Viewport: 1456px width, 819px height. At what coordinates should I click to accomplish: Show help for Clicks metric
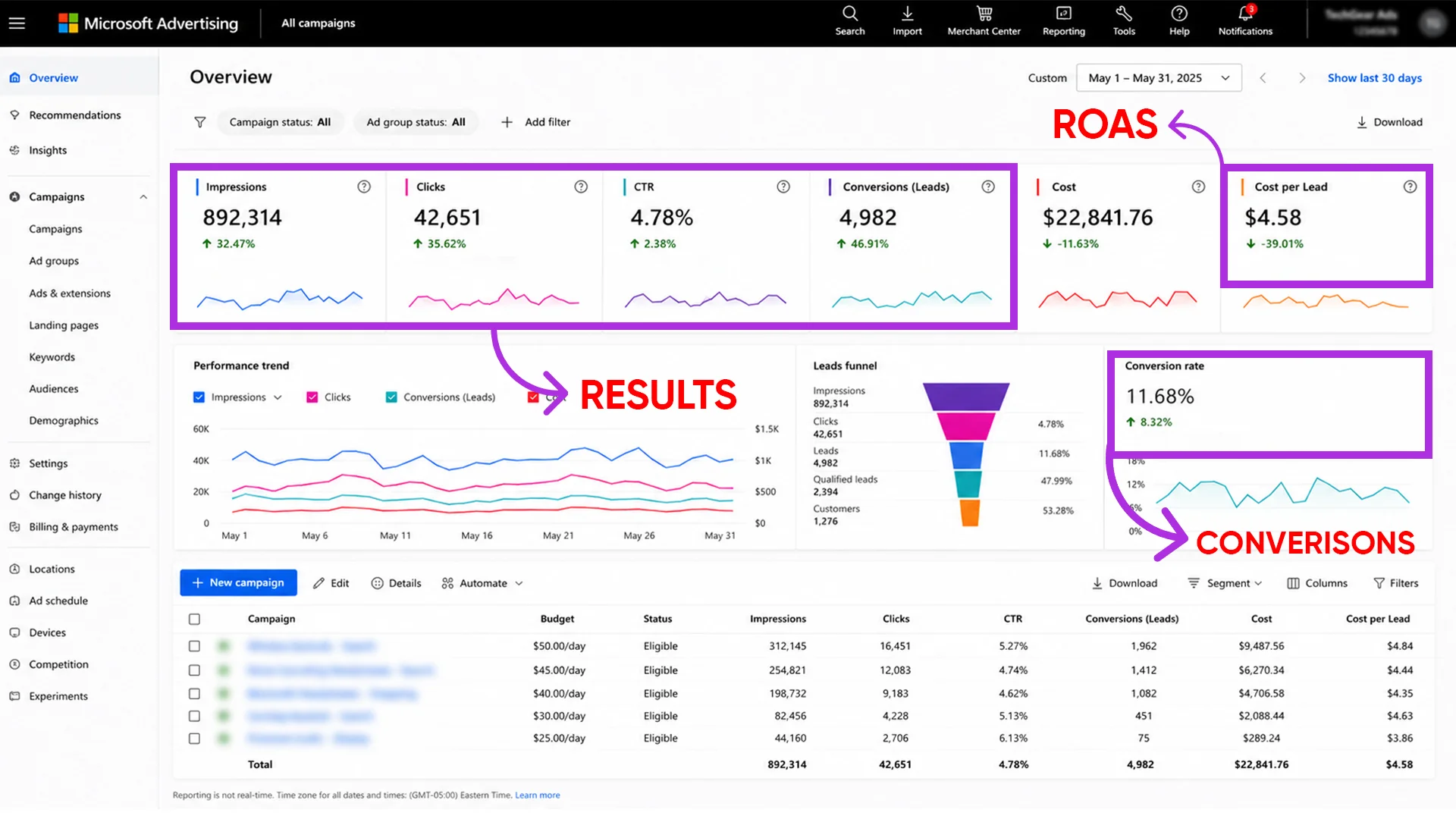point(581,187)
